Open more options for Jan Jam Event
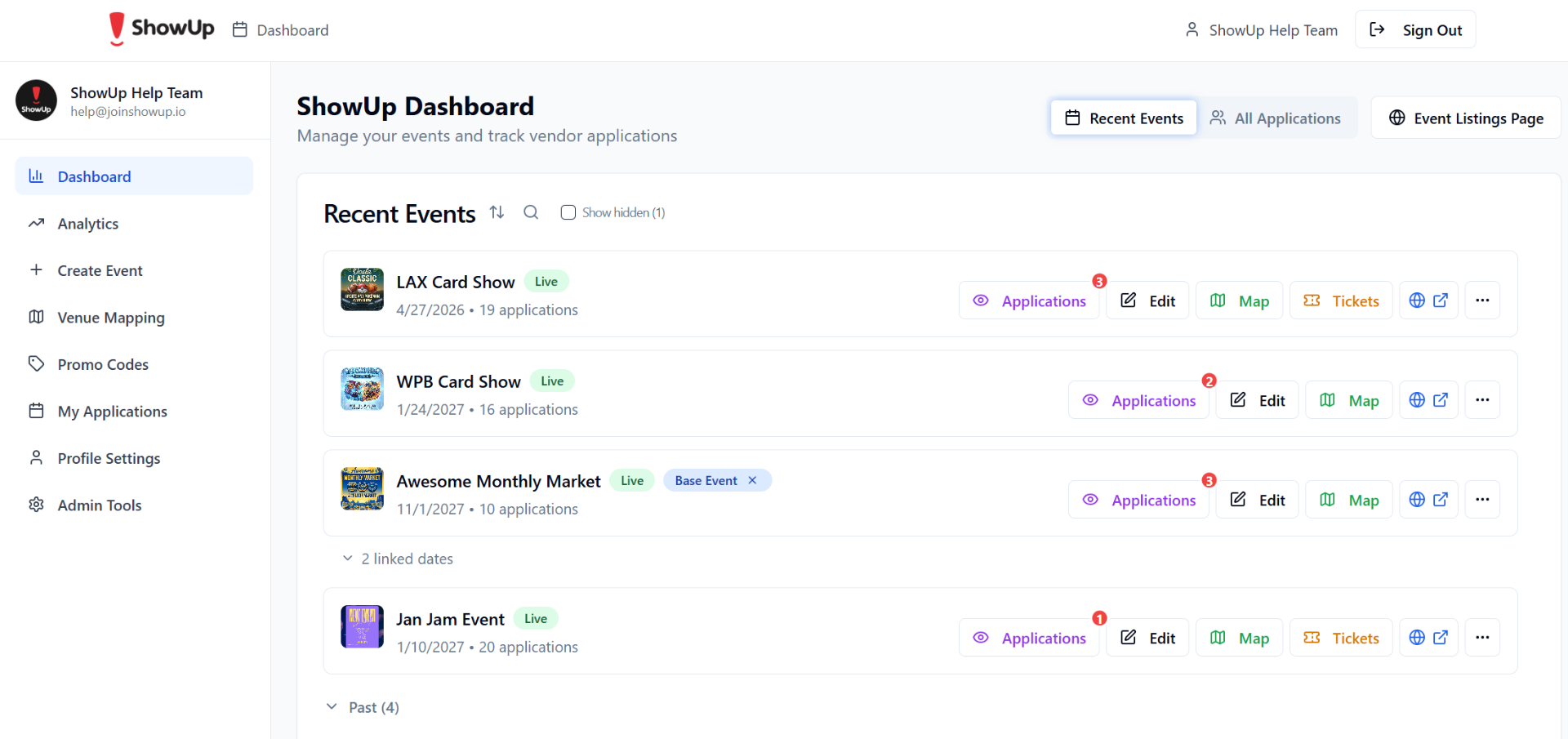This screenshot has width=1568, height=739. [x=1482, y=638]
